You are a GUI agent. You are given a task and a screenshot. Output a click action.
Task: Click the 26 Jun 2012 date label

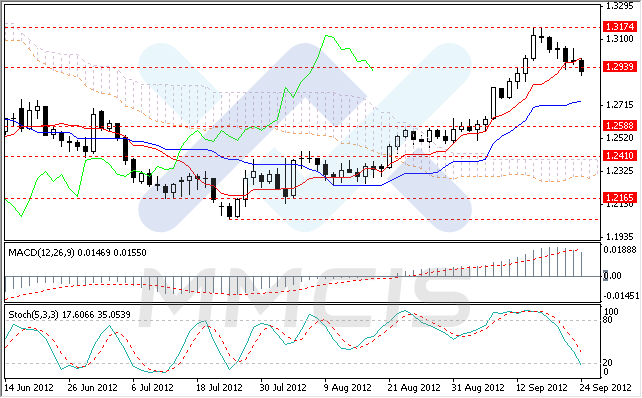point(93,387)
